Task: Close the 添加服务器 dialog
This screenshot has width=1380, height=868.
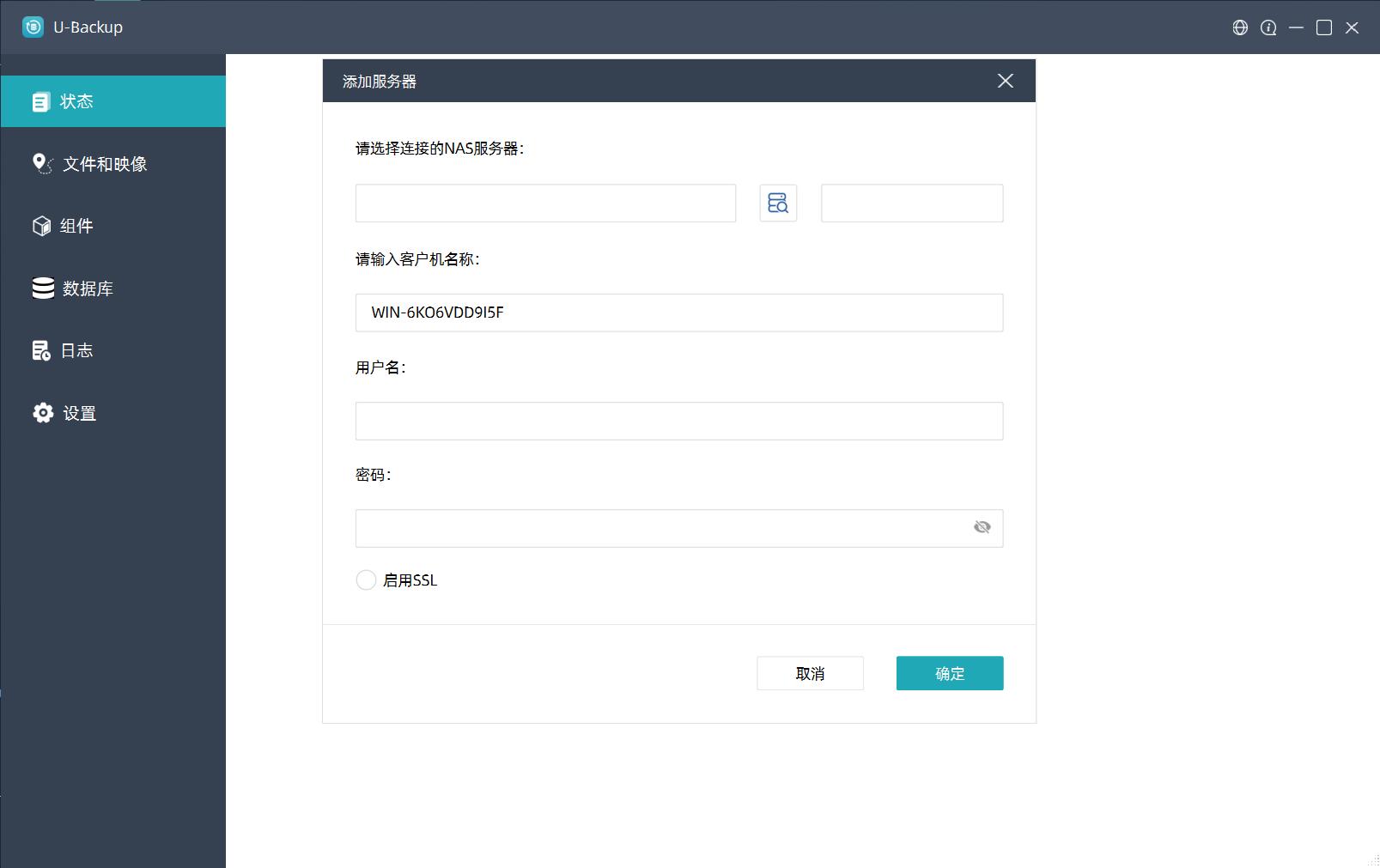Action: click(1005, 81)
